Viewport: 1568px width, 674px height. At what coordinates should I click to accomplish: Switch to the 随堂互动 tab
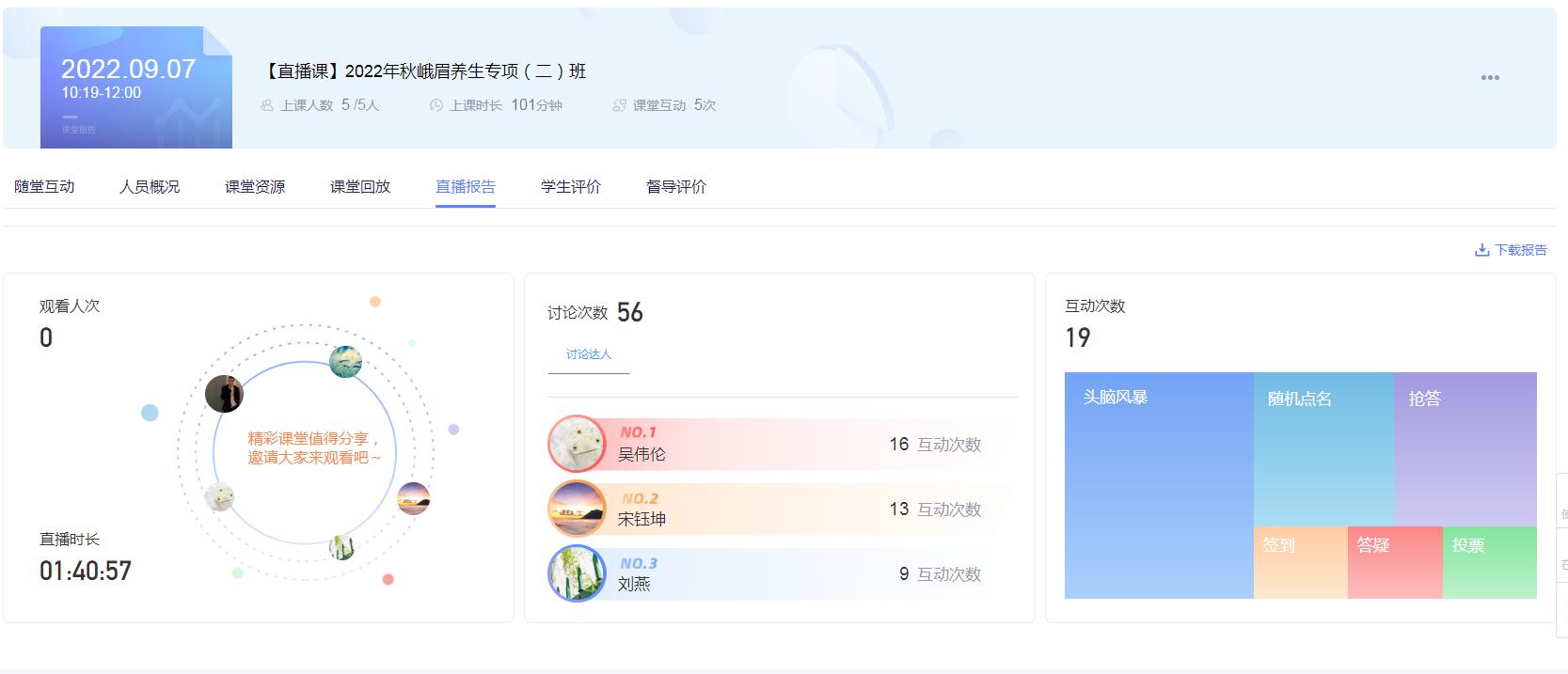[x=44, y=187]
